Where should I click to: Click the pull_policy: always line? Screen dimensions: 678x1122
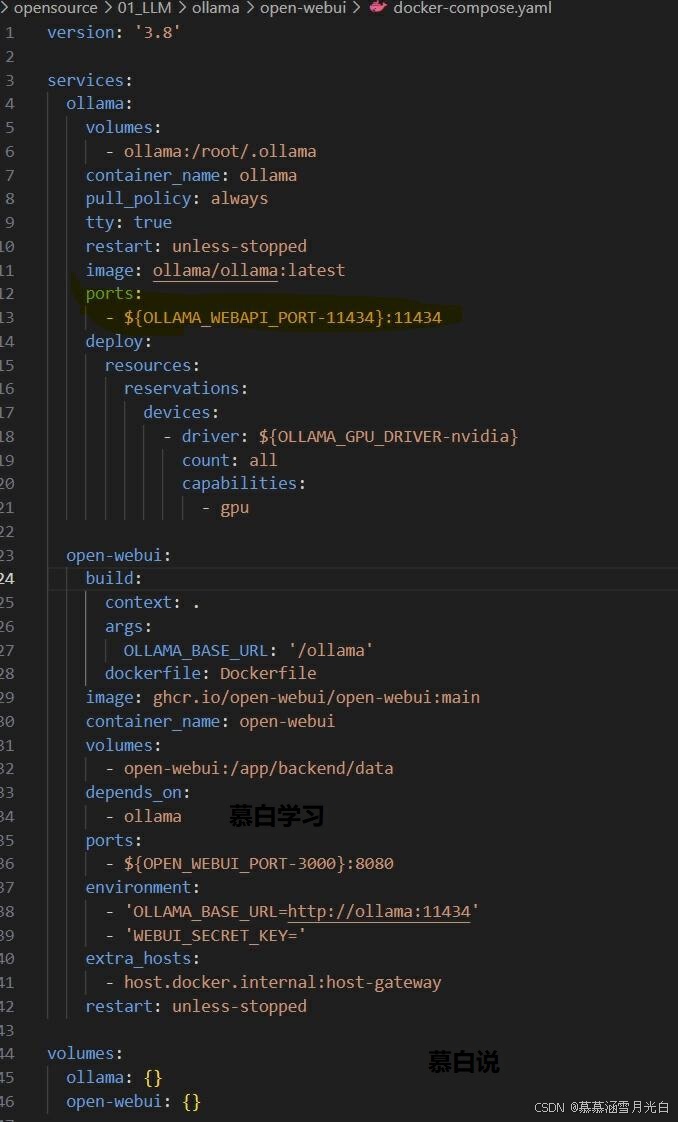(x=177, y=198)
